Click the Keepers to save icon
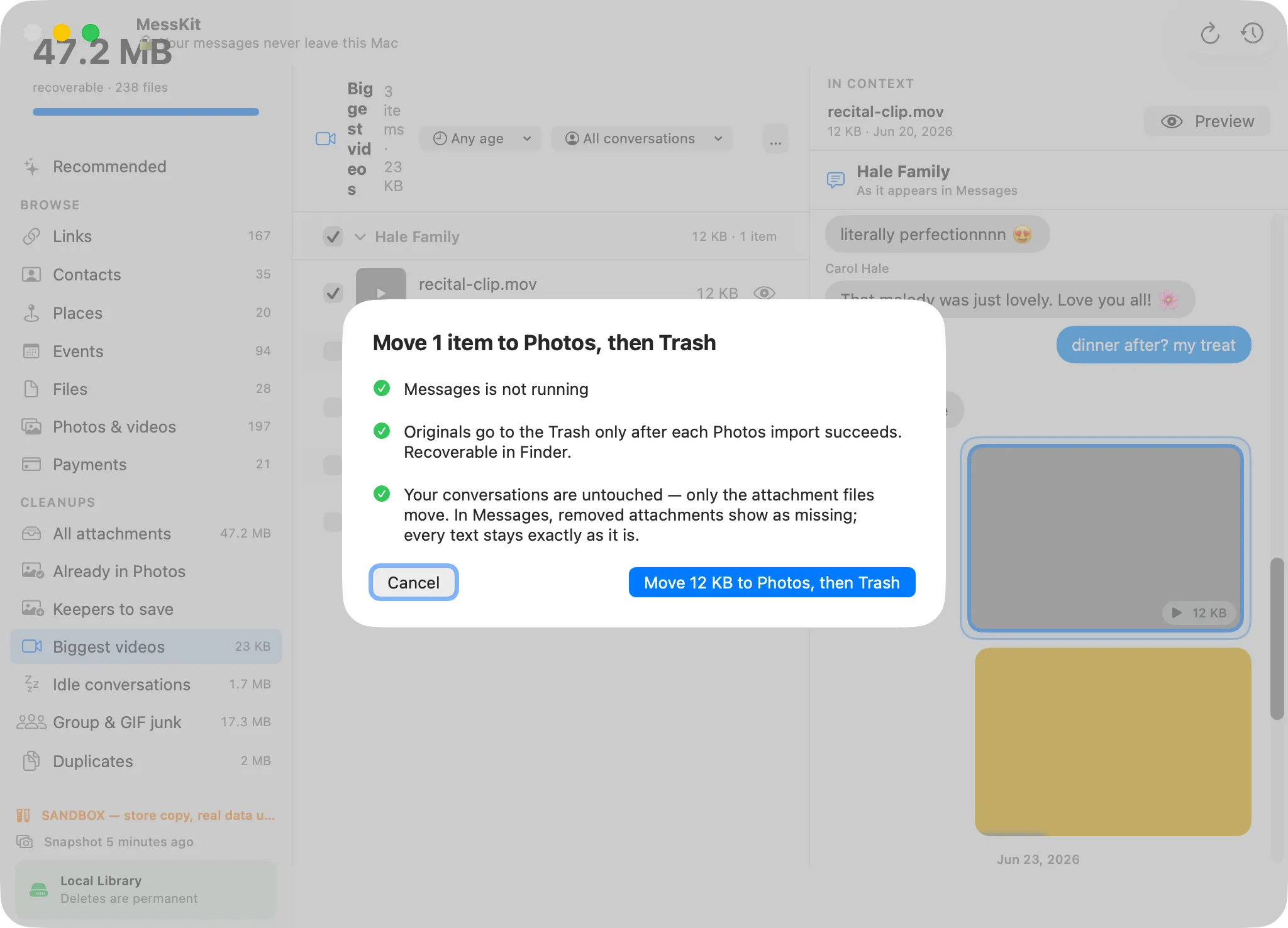The height and width of the screenshot is (928, 1288). pyautogui.click(x=33, y=609)
